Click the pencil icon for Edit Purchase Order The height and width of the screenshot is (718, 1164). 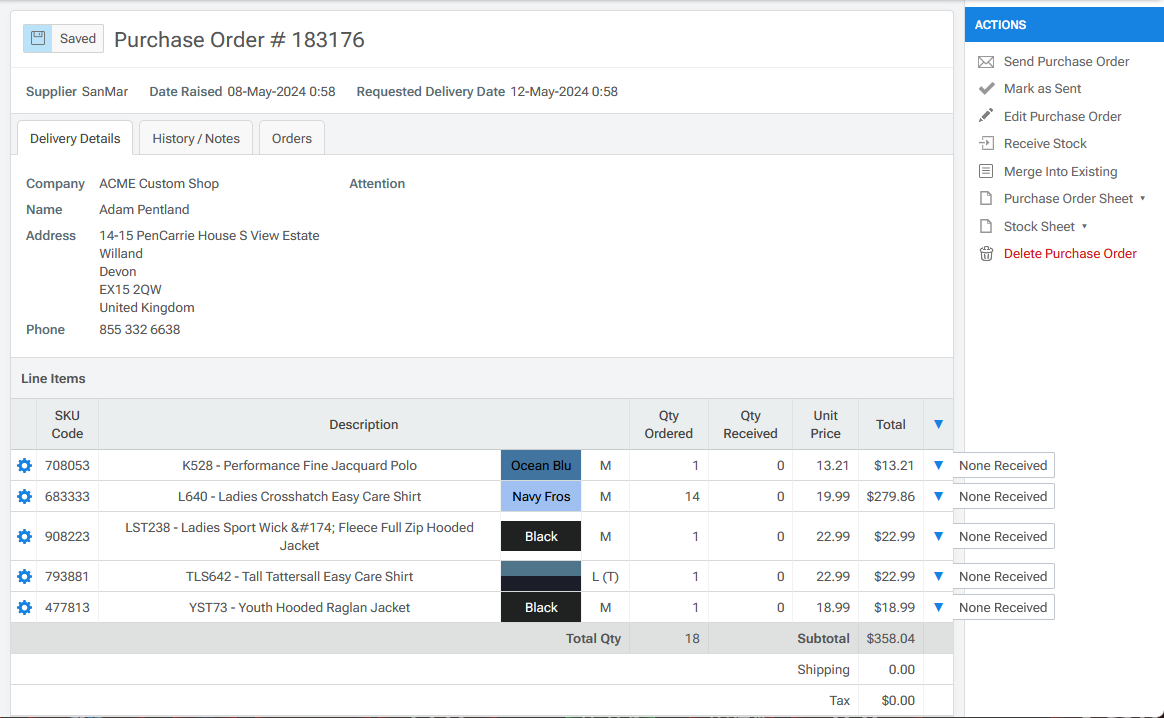pos(986,116)
